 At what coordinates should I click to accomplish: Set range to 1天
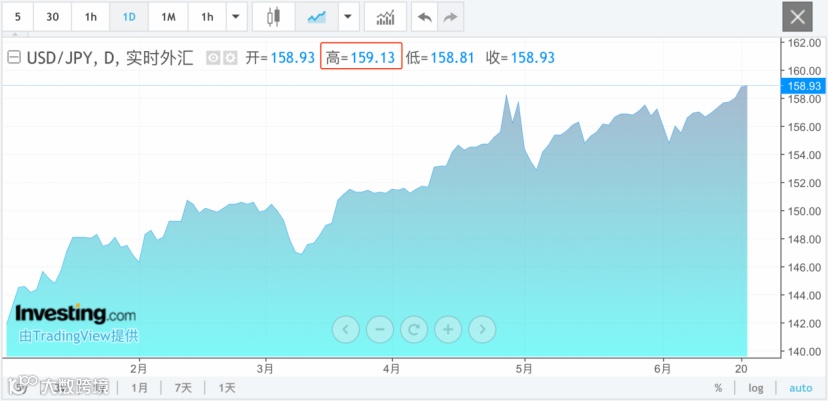point(227,388)
